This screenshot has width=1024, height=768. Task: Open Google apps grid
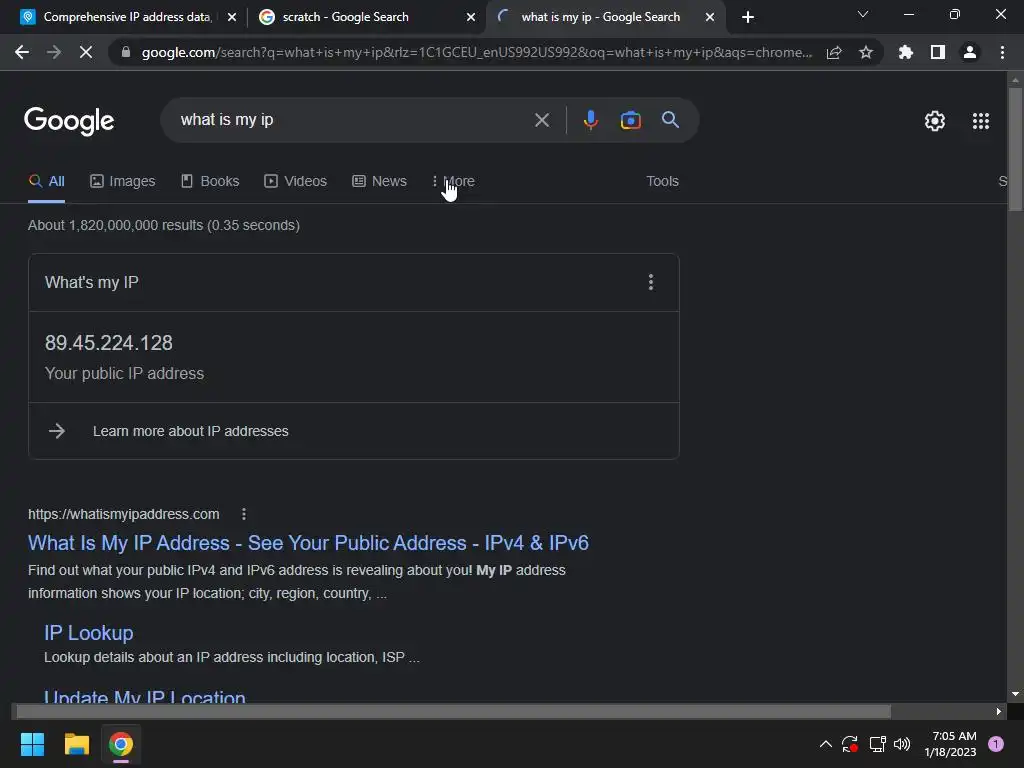click(x=980, y=121)
